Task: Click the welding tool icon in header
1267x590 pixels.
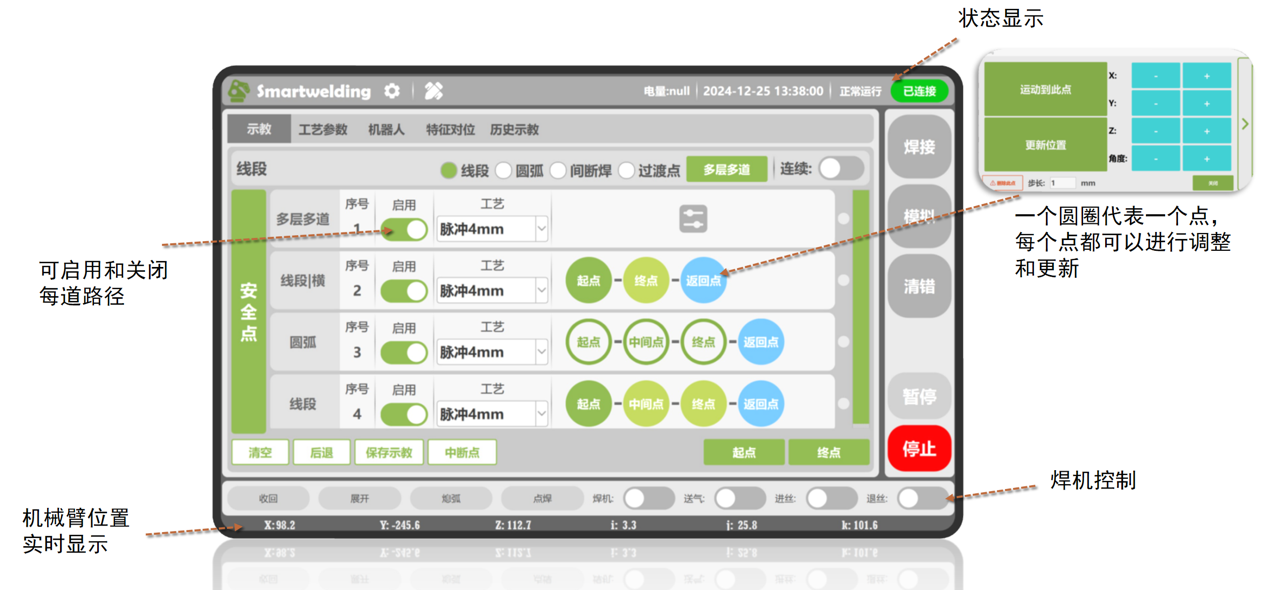Action: [x=434, y=91]
